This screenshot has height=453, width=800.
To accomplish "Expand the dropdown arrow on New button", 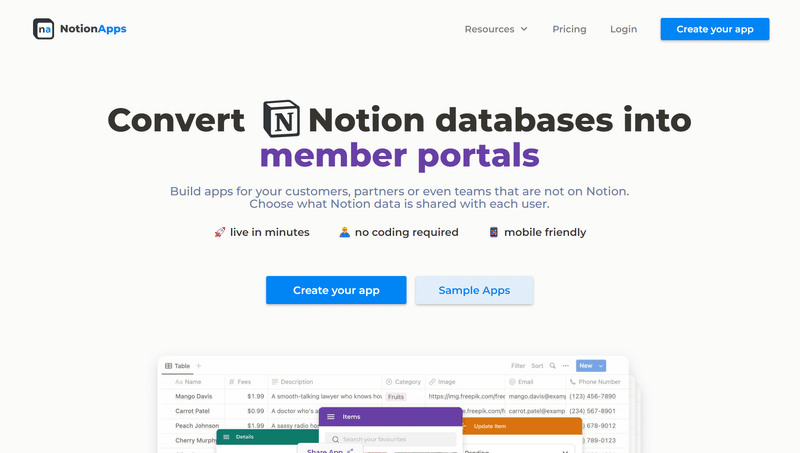I will click(601, 366).
